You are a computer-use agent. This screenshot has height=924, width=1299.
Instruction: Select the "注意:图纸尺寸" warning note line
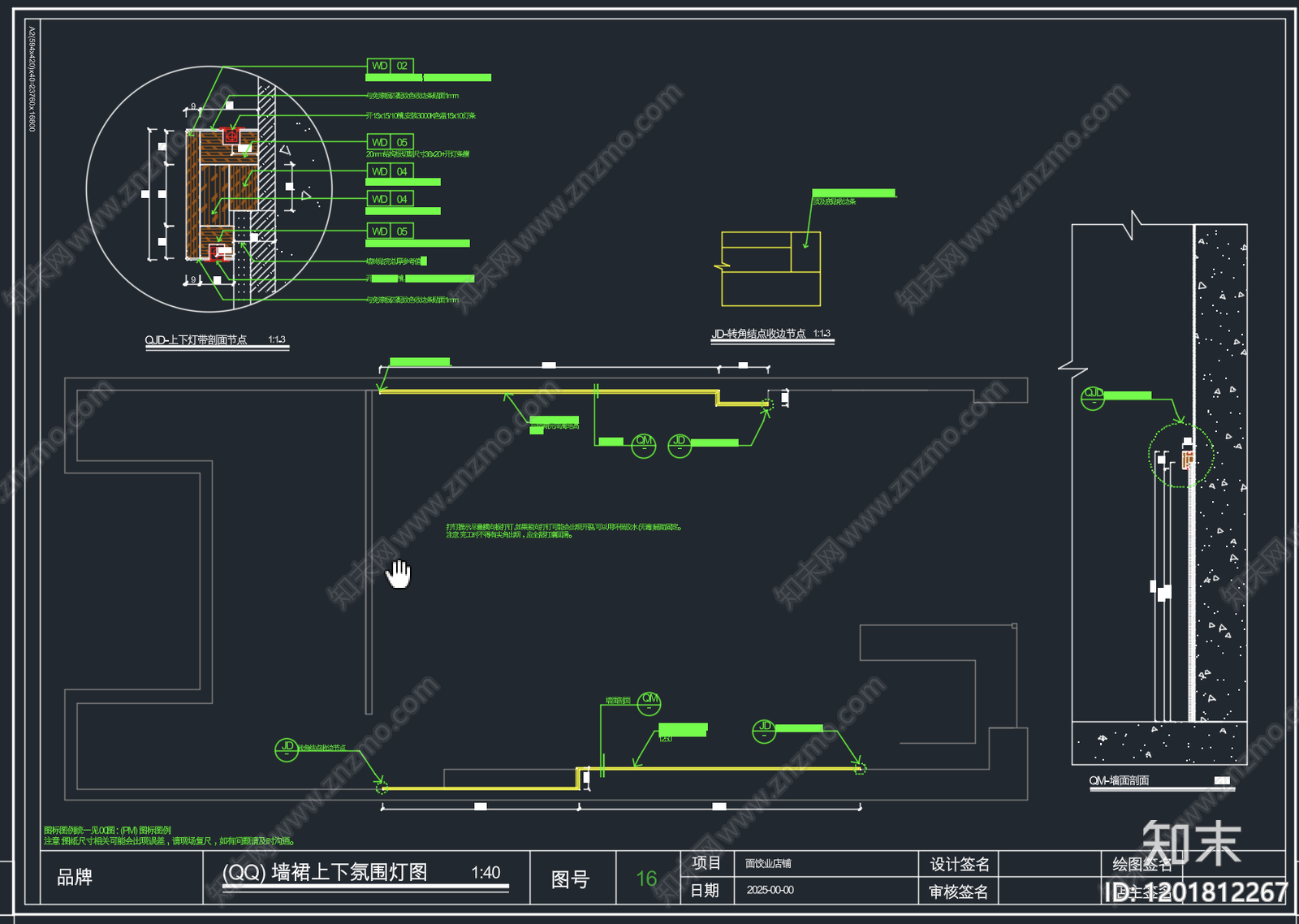[x=170, y=841]
